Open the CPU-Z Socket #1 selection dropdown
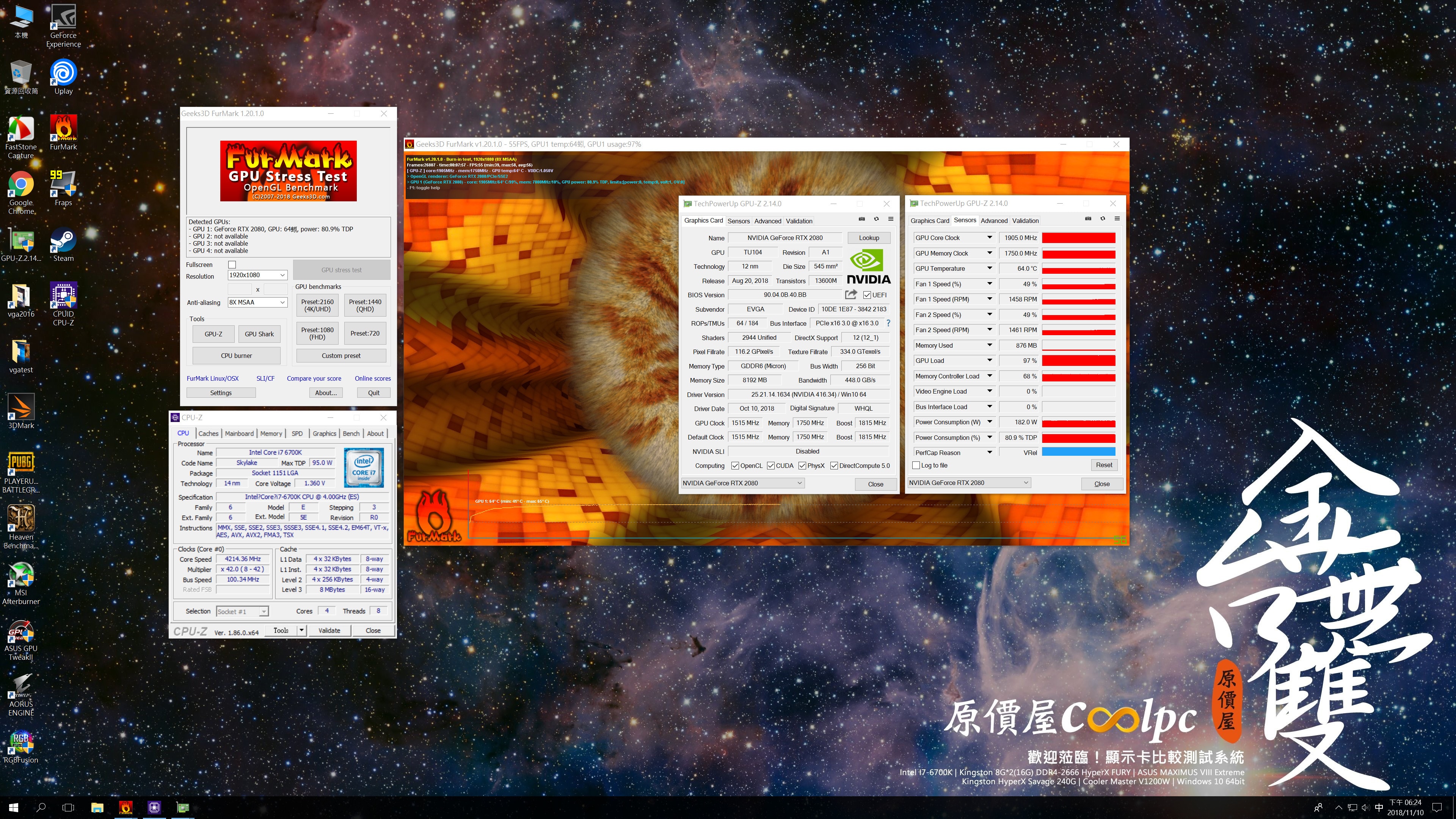This screenshot has height=819, width=1456. (243, 612)
